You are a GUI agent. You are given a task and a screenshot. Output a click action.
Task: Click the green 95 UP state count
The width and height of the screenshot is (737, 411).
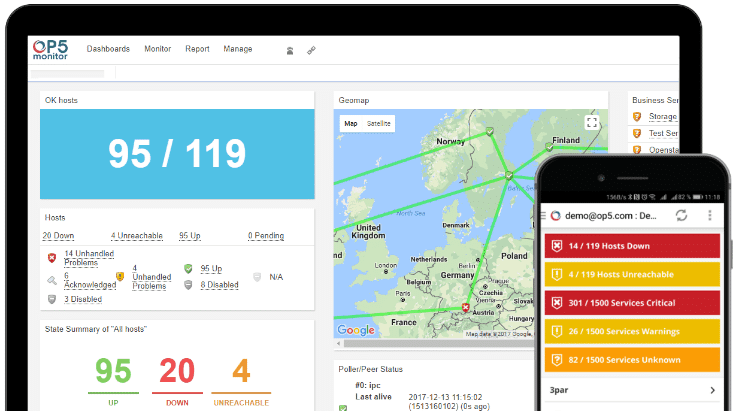point(113,371)
